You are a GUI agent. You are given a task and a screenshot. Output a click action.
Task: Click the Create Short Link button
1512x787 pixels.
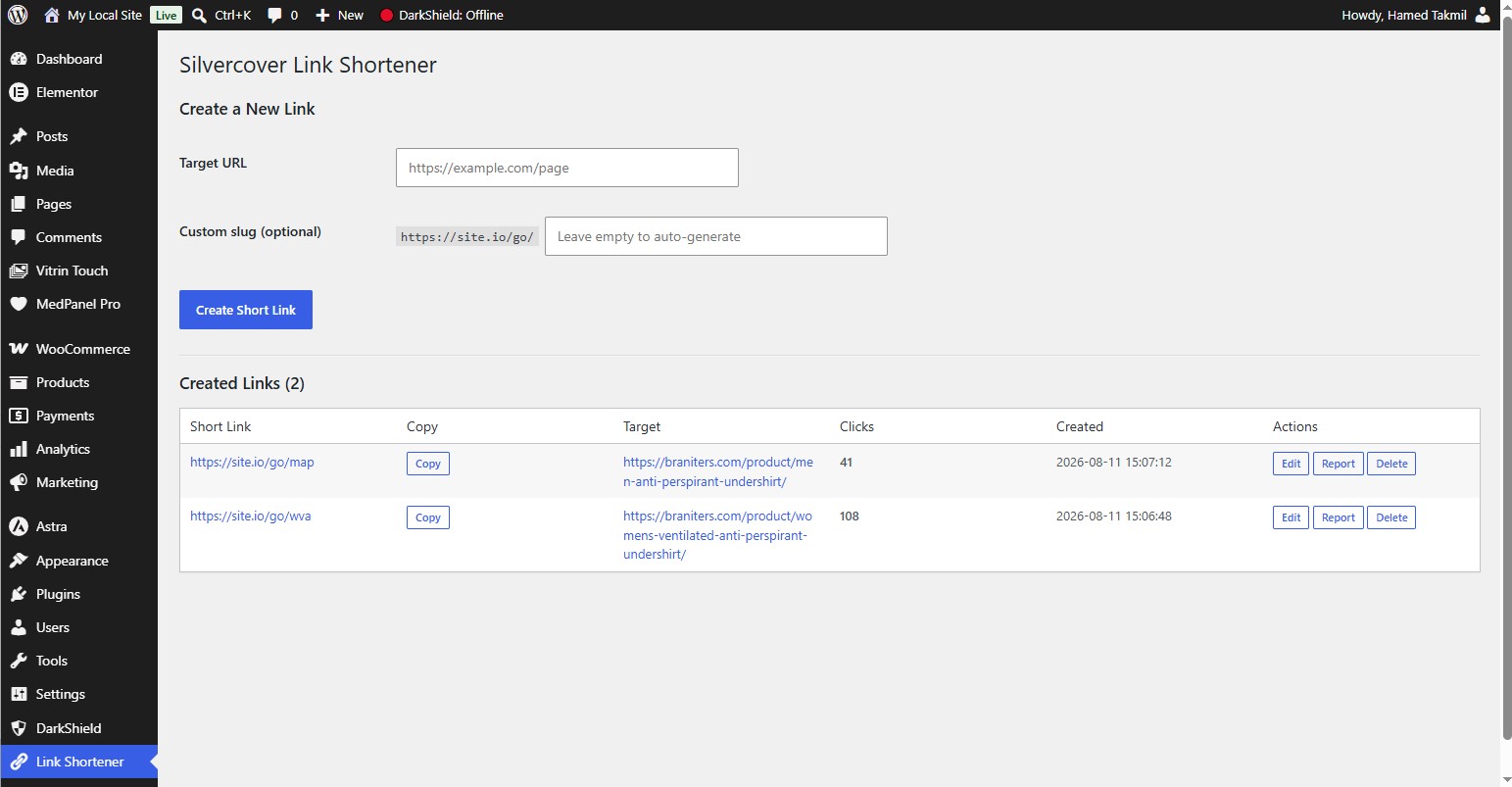pyautogui.click(x=246, y=310)
